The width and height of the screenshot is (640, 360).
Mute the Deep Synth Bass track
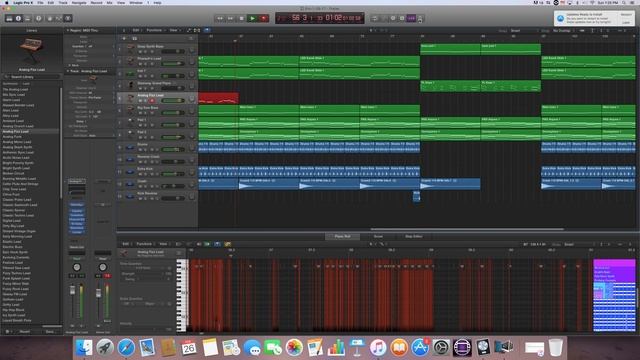point(140,52)
